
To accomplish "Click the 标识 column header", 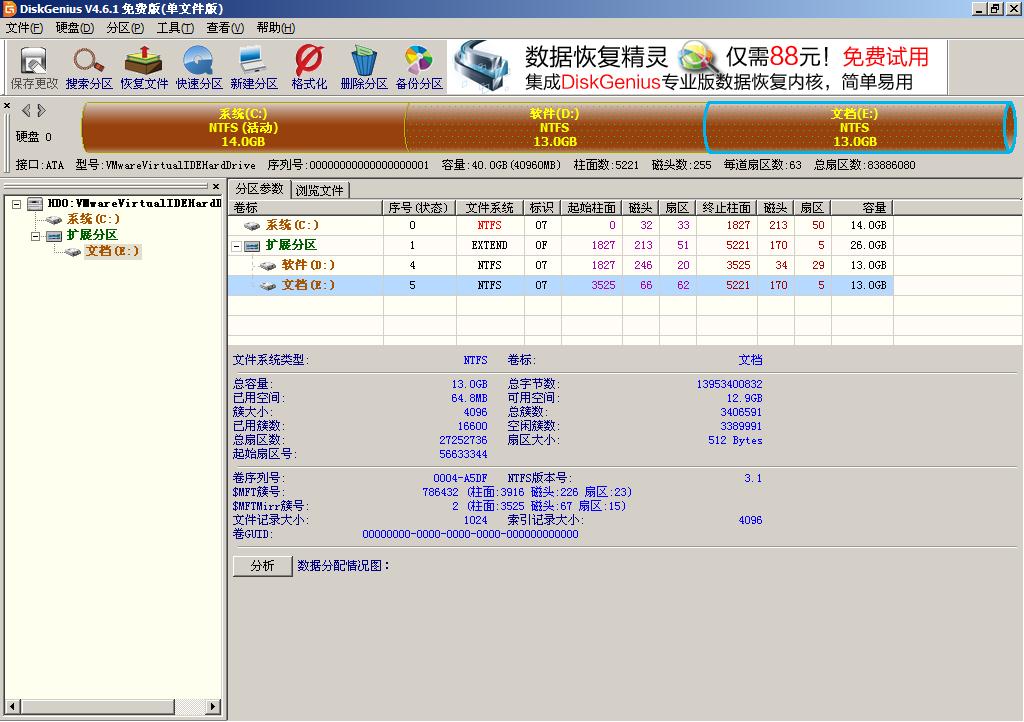I will (x=541, y=208).
